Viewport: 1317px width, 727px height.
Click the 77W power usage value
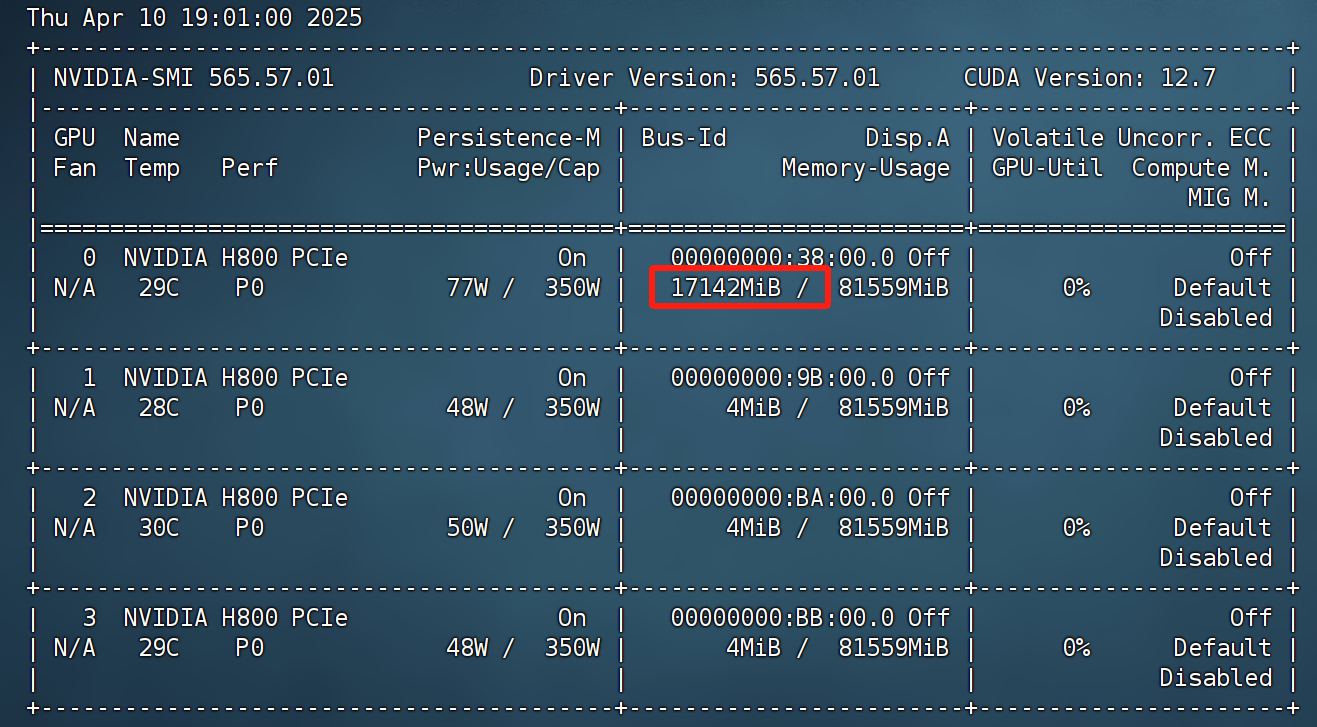(x=467, y=288)
